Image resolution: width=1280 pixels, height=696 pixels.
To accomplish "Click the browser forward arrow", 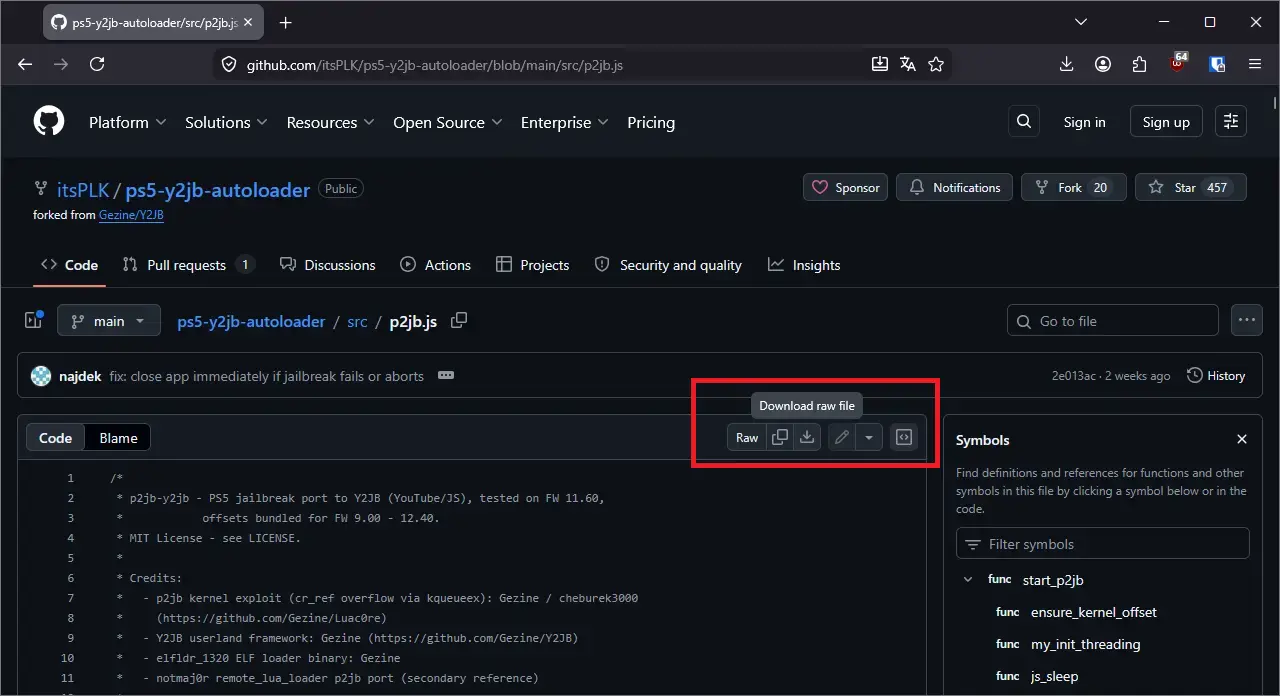I will pyautogui.click(x=61, y=64).
